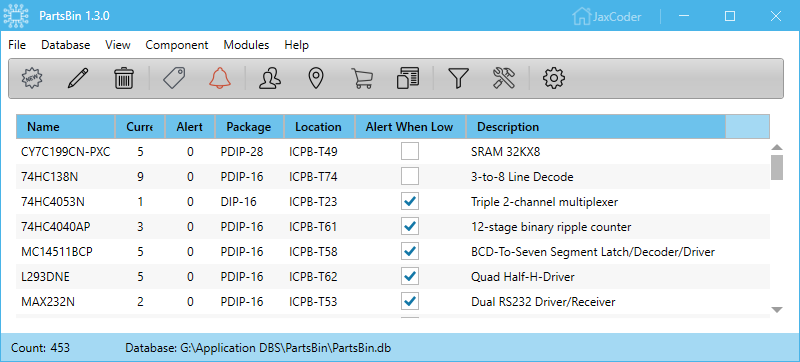Click Triple 2-channel multiplexer description
This screenshot has width=800, height=362.
pos(544,201)
